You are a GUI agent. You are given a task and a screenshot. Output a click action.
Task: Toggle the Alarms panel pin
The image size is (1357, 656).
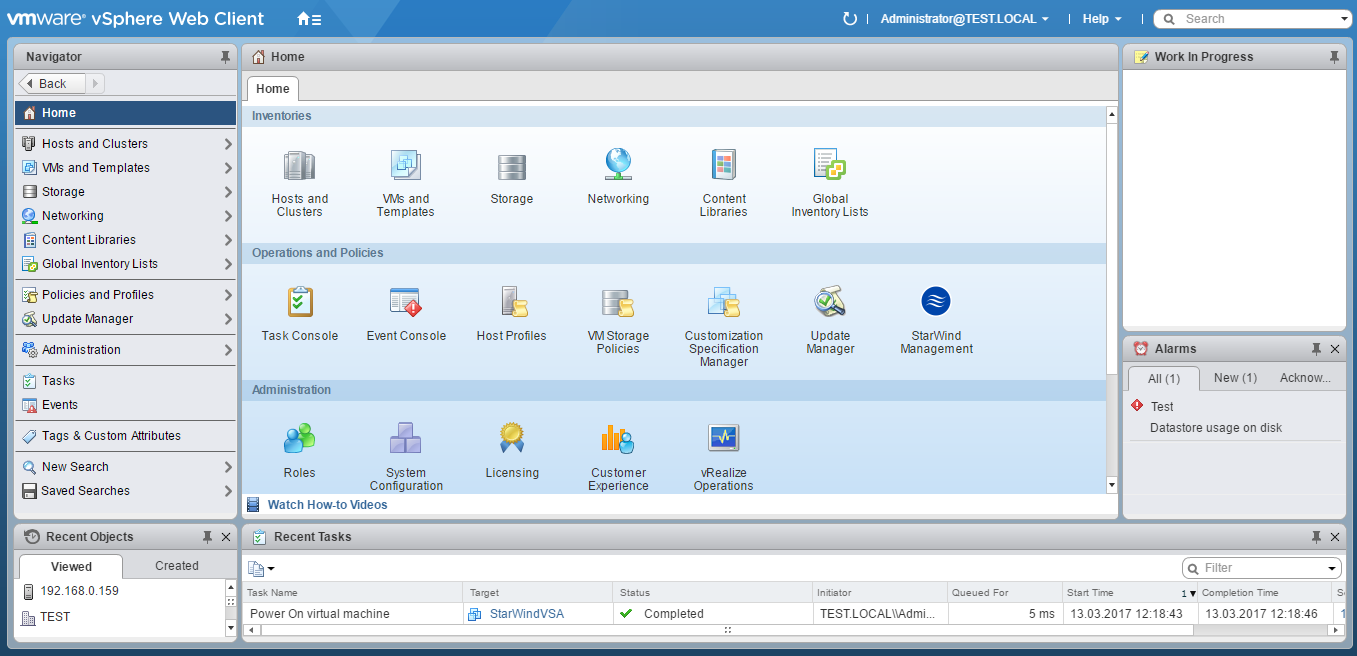[1316, 349]
